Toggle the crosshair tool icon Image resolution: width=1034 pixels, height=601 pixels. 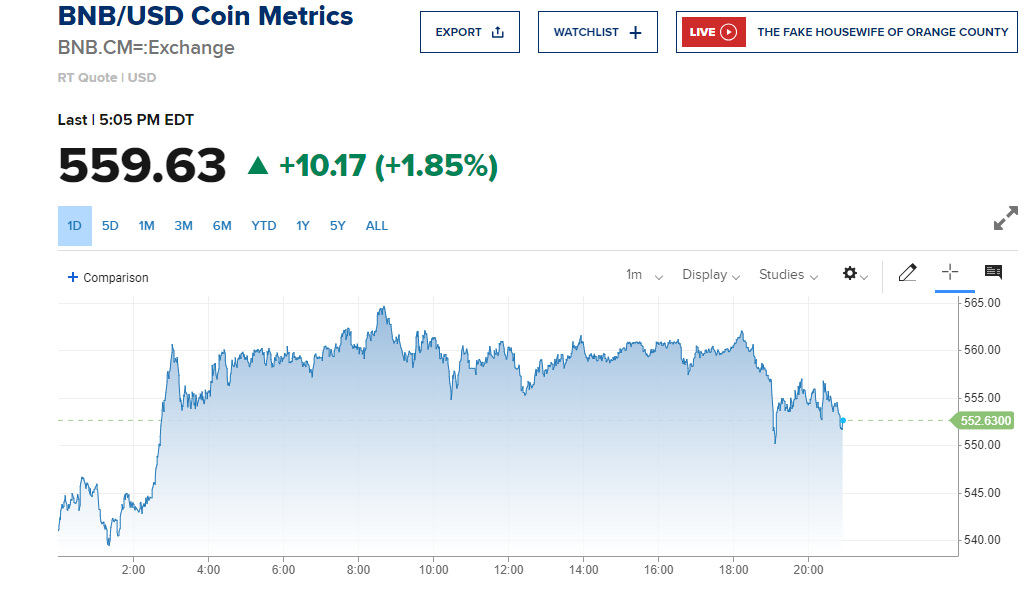coord(950,272)
